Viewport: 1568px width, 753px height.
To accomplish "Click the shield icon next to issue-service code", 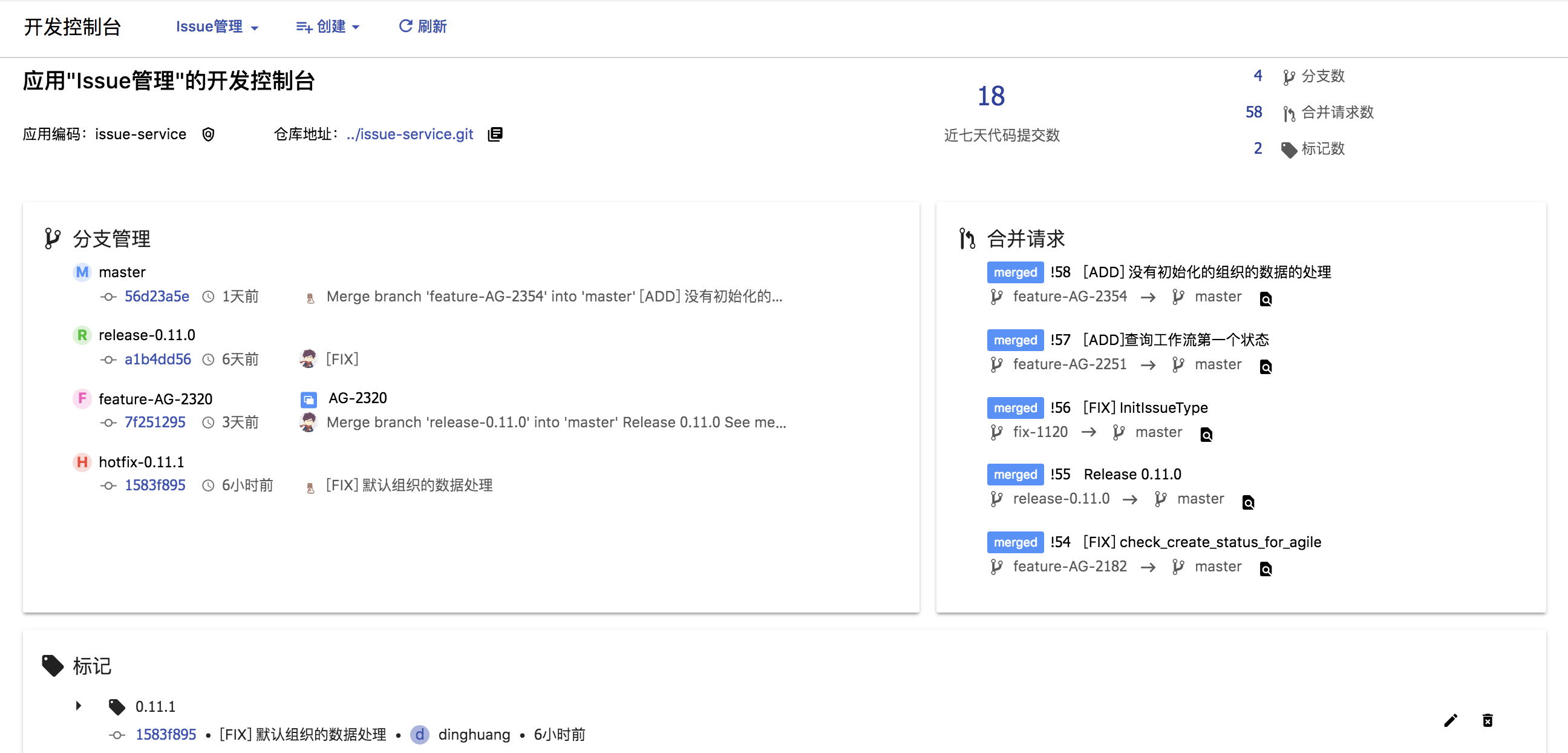I will click(208, 134).
